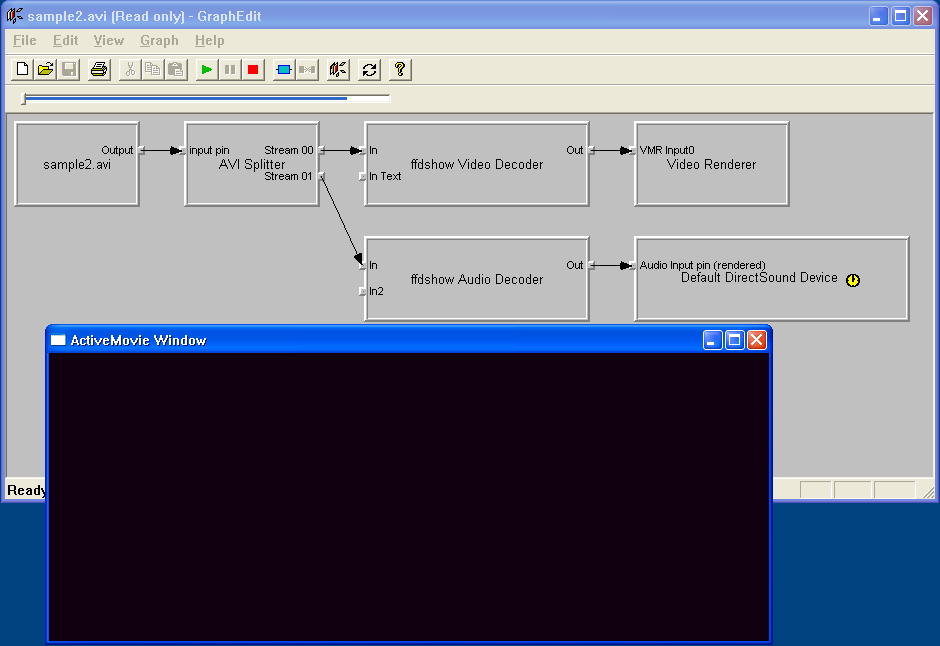Click the New graph toolbar icon
The width and height of the screenshot is (940, 646).
22,70
